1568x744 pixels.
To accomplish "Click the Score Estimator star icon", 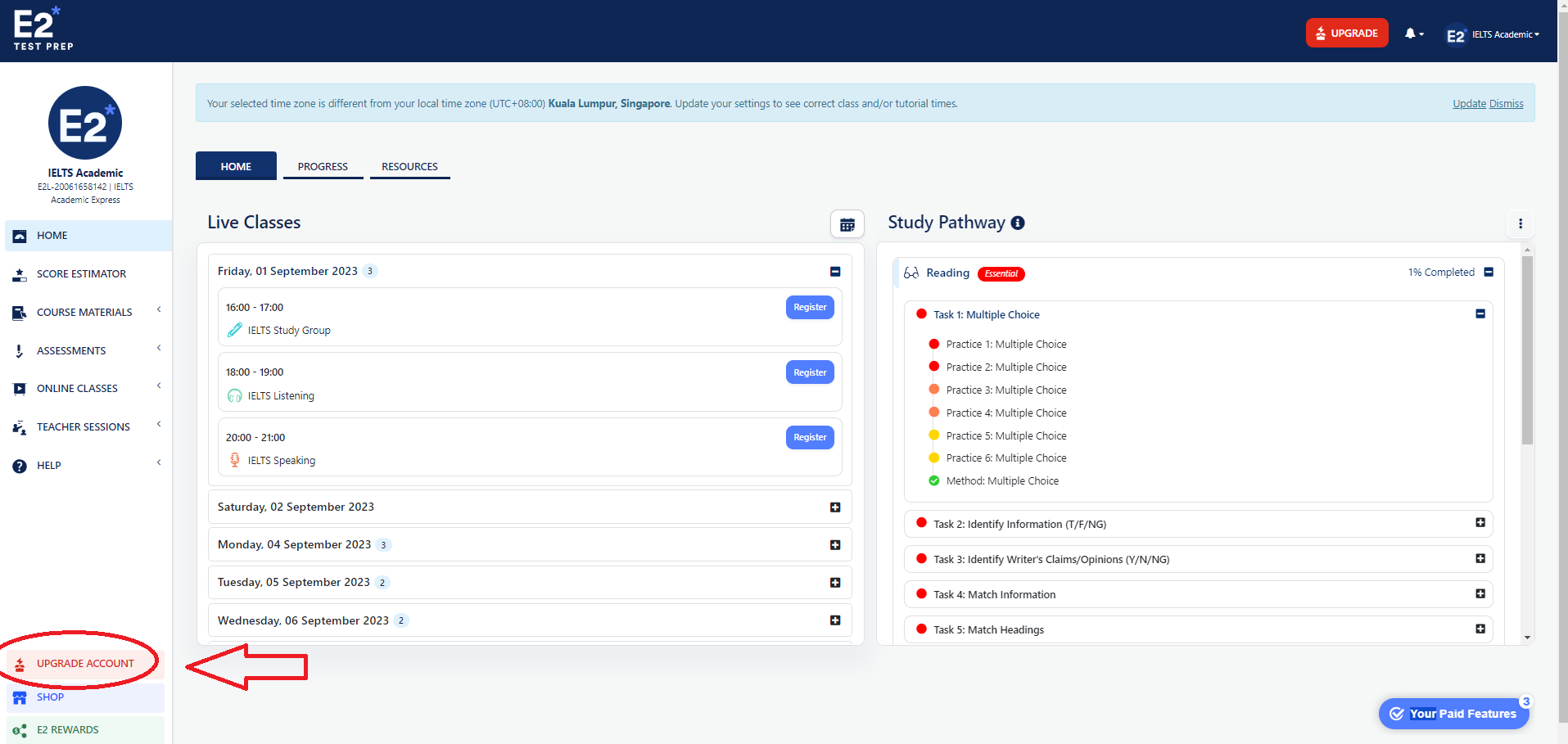I will [x=20, y=275].
